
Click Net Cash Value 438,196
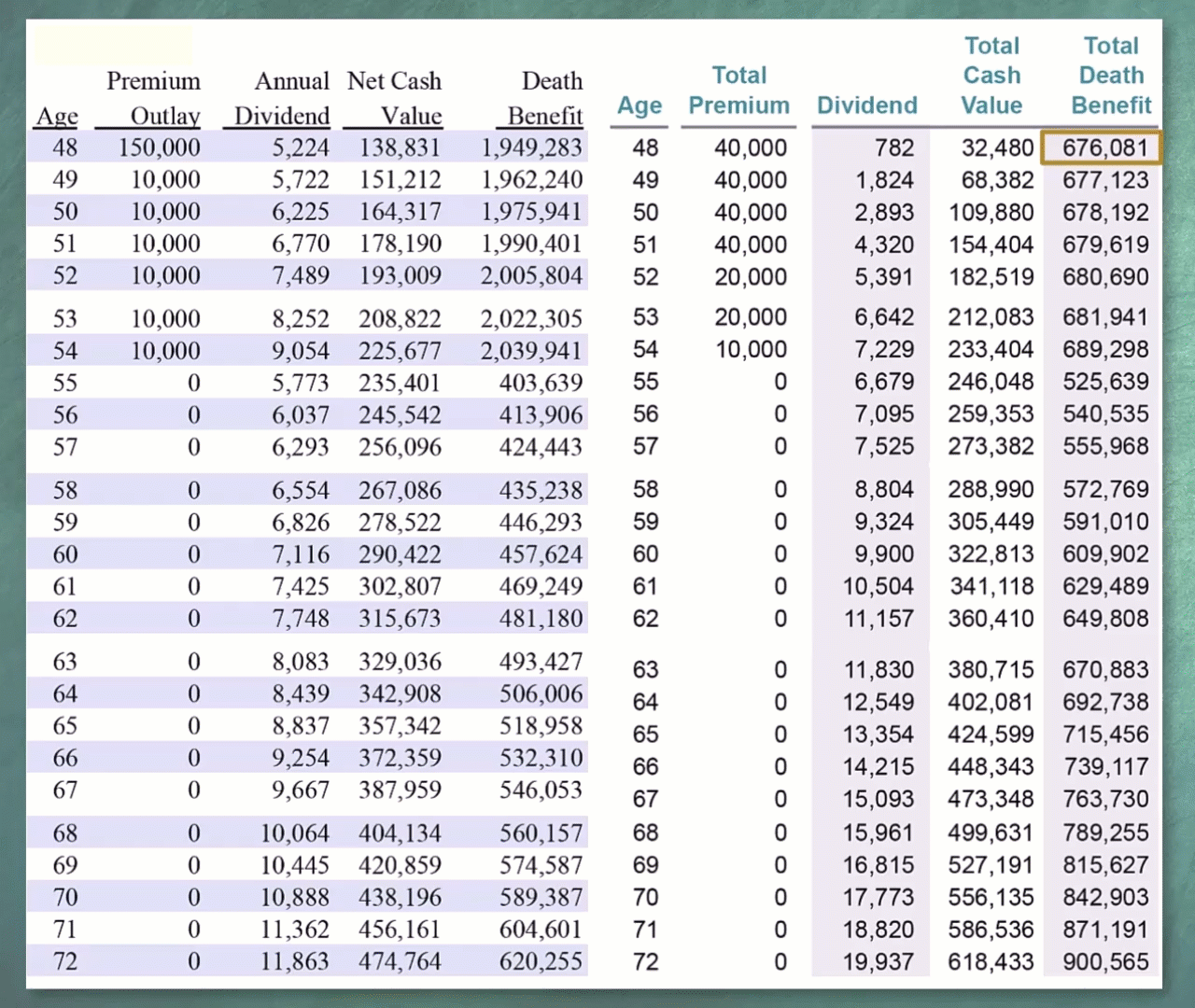[x=401, y=898]
